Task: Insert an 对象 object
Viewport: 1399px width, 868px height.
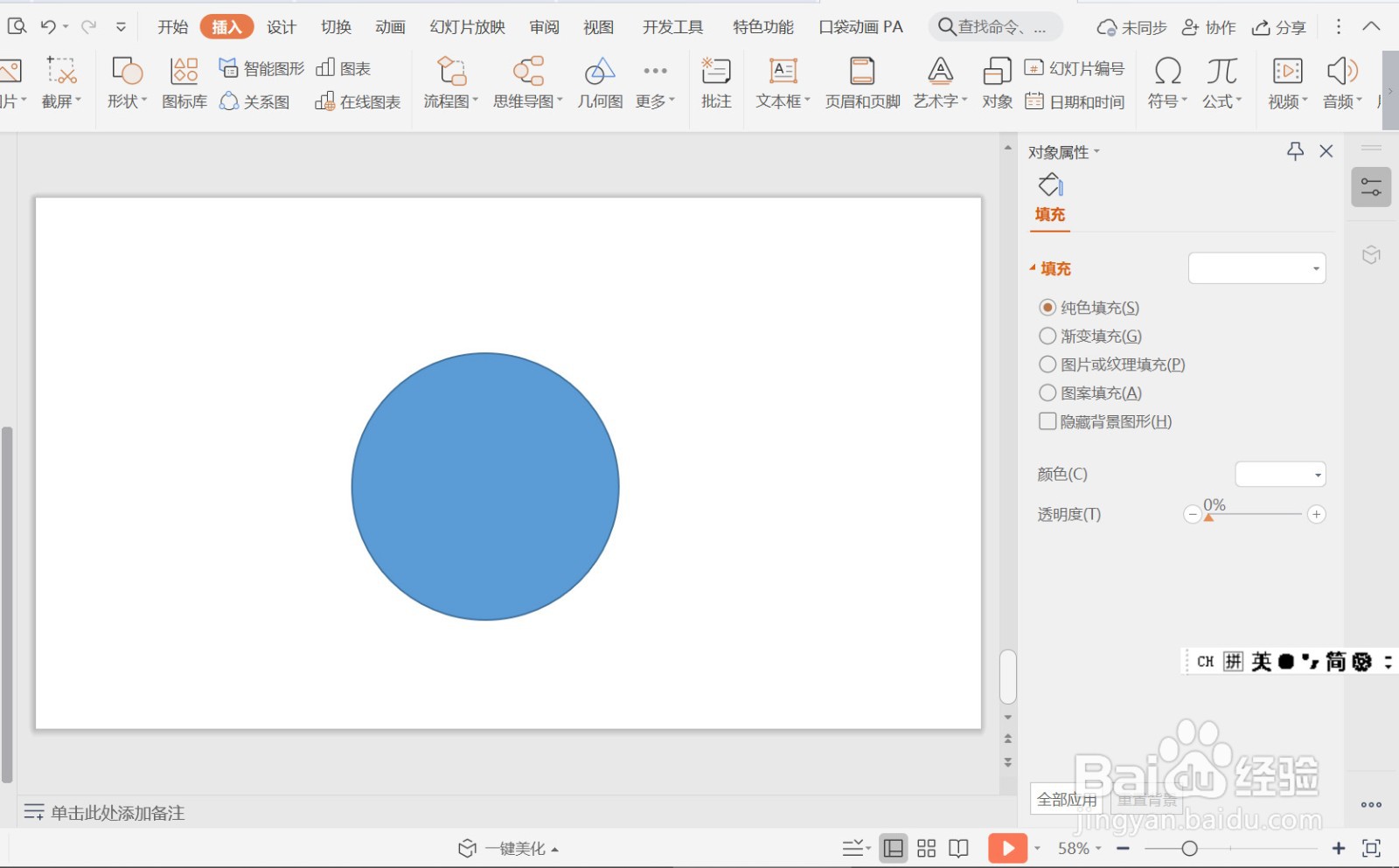Action: tap(997, 83)
